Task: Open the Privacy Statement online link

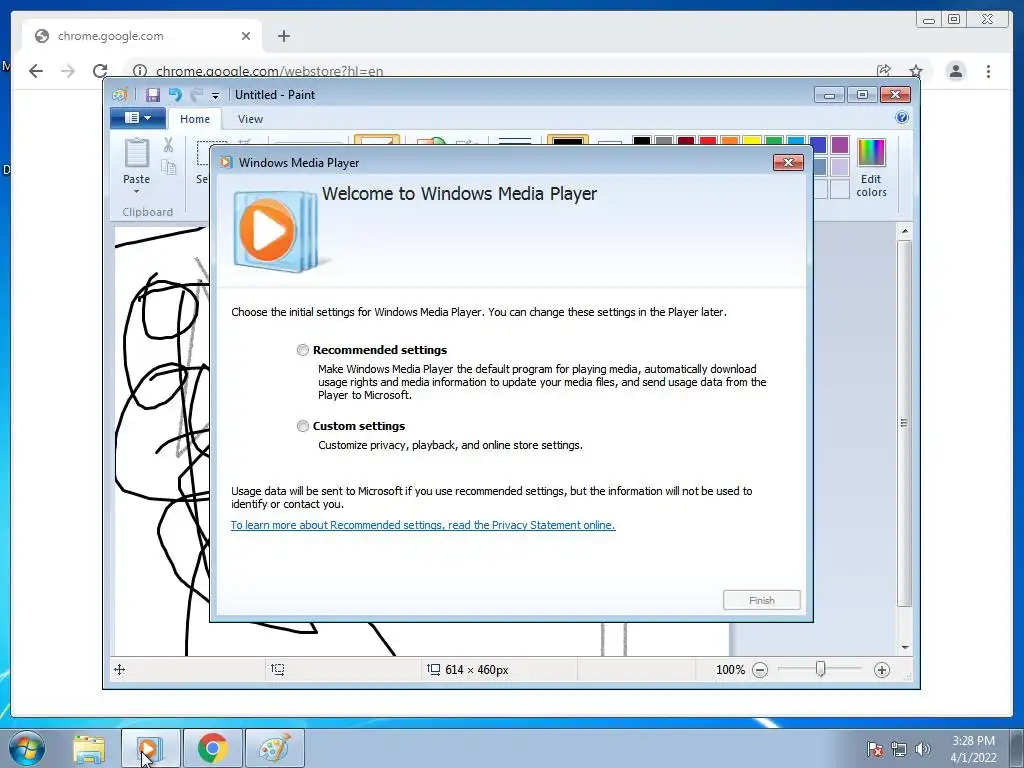Action: coord(423,525)
